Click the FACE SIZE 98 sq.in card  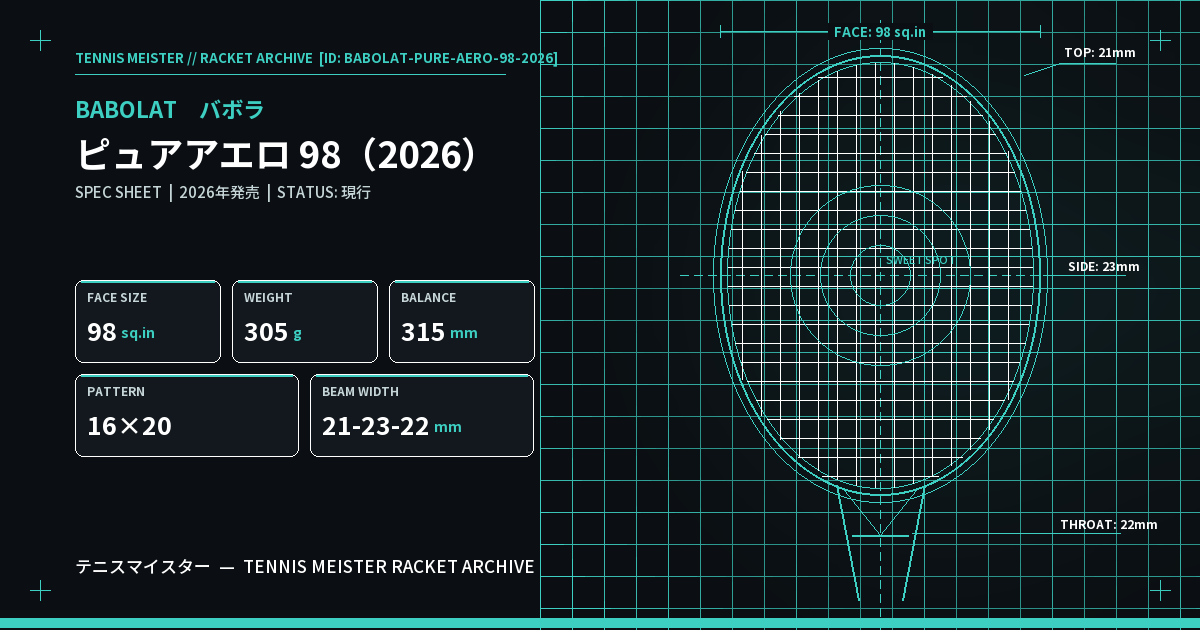[x=148, y=322]
